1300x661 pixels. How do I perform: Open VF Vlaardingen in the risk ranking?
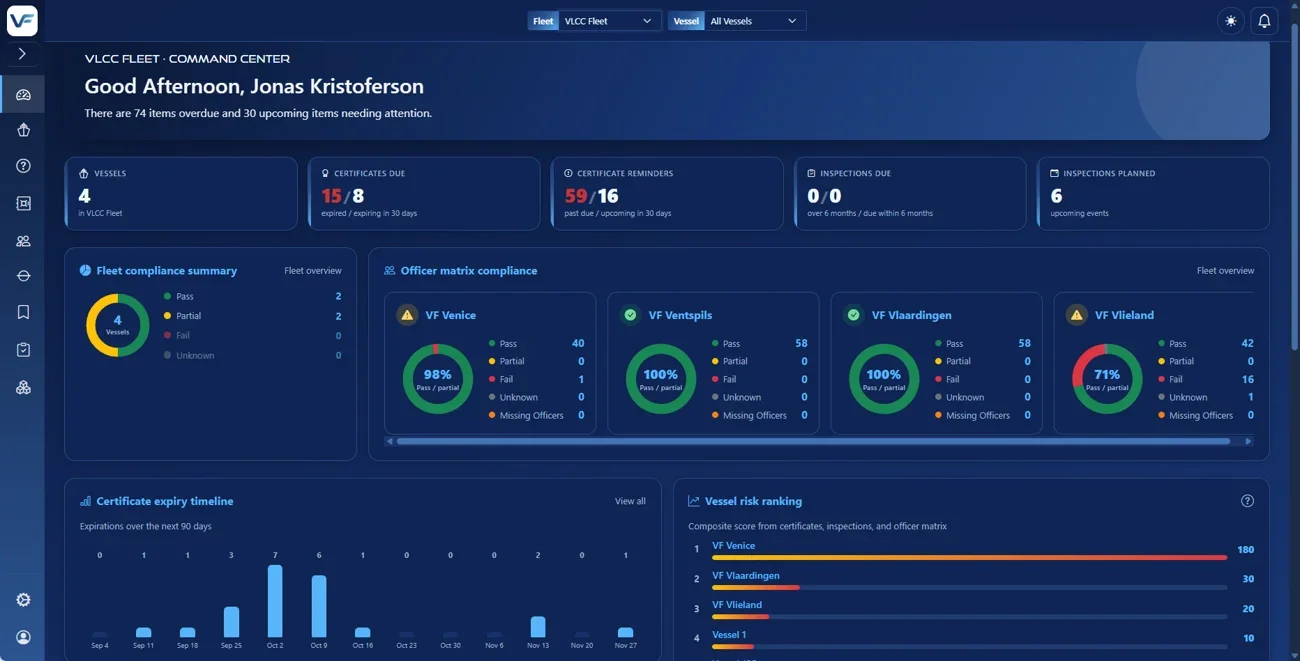click(x=746, y=576)
